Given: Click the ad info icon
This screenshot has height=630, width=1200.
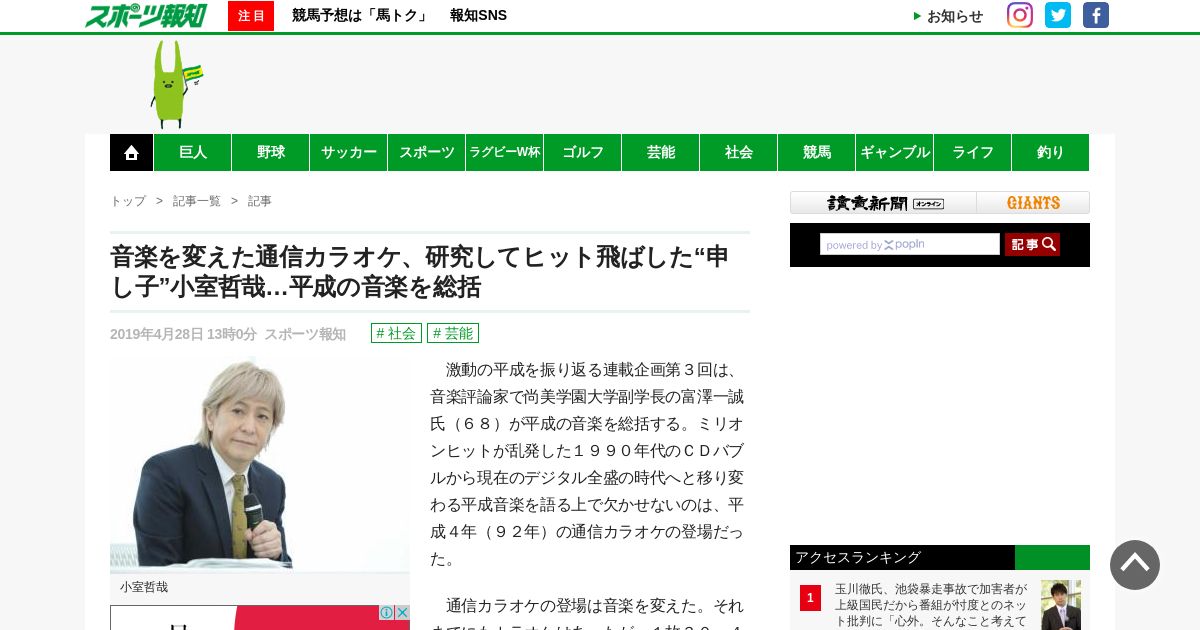Looking at the screenshot, I should [x=387, y=612].
